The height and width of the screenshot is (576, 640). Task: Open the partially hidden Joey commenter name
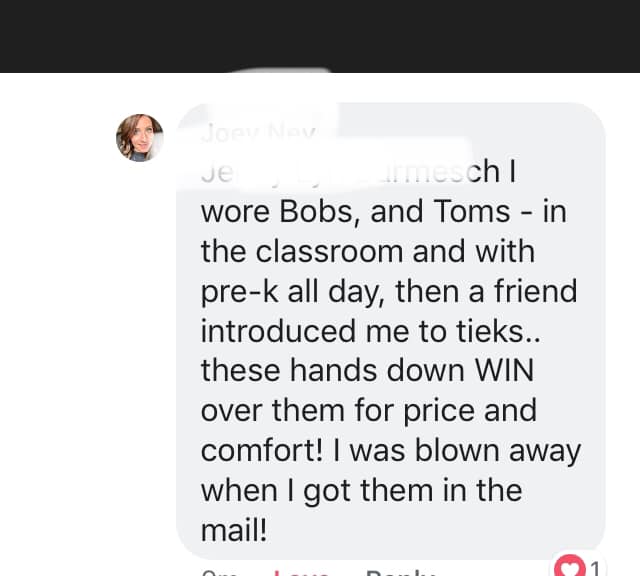pyautogui.click(x=259, y=133)
